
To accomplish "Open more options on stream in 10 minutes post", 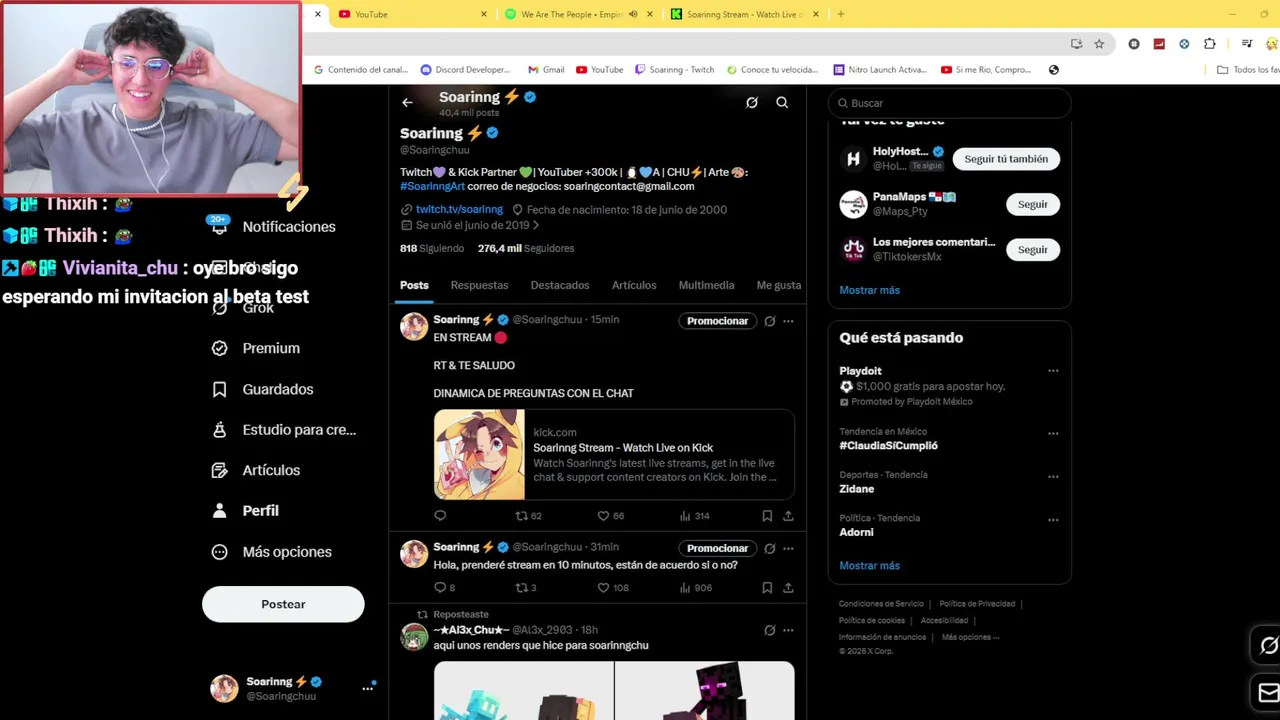I will click(788, 548).
